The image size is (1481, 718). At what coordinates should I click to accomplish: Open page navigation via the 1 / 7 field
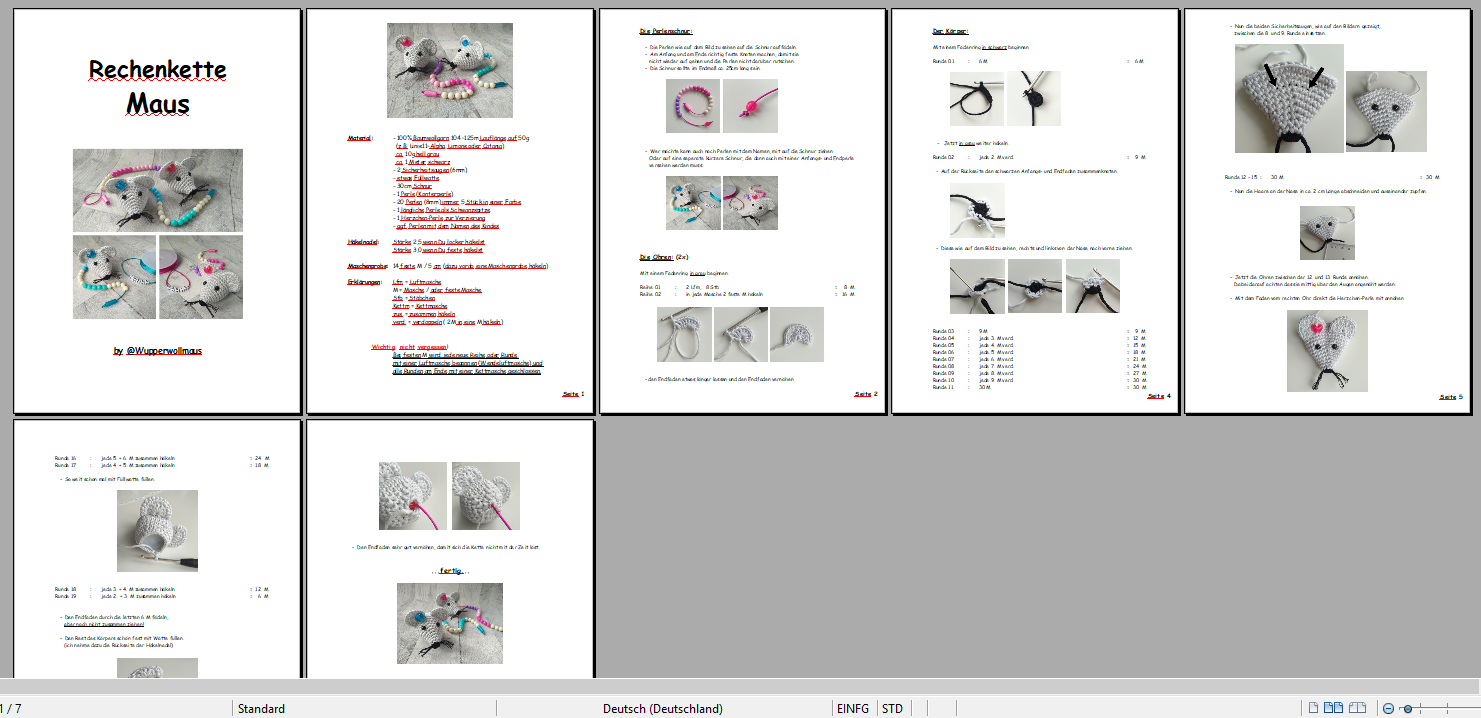(10, 708)
